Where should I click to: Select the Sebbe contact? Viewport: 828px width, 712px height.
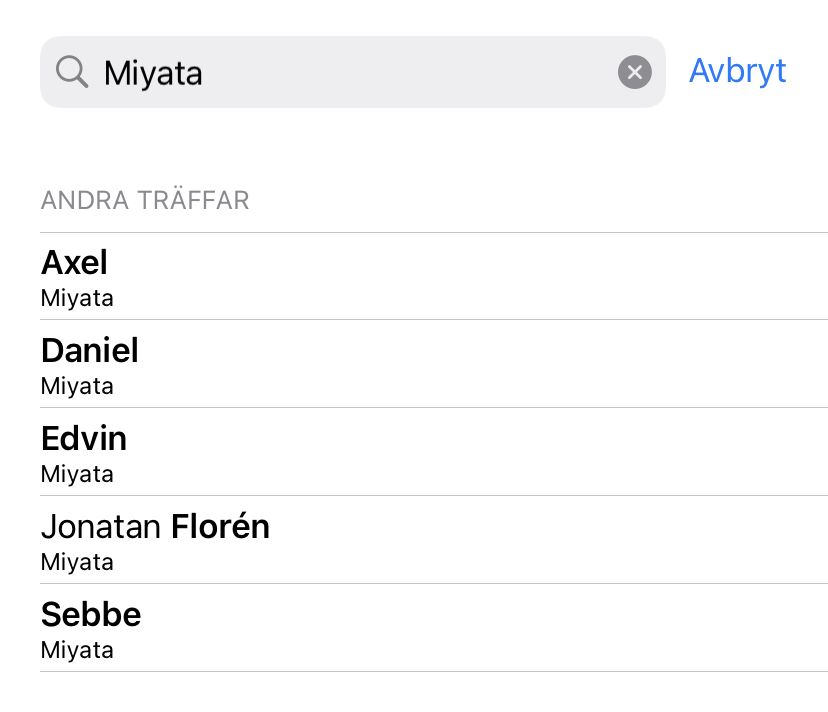click(91, 615)
